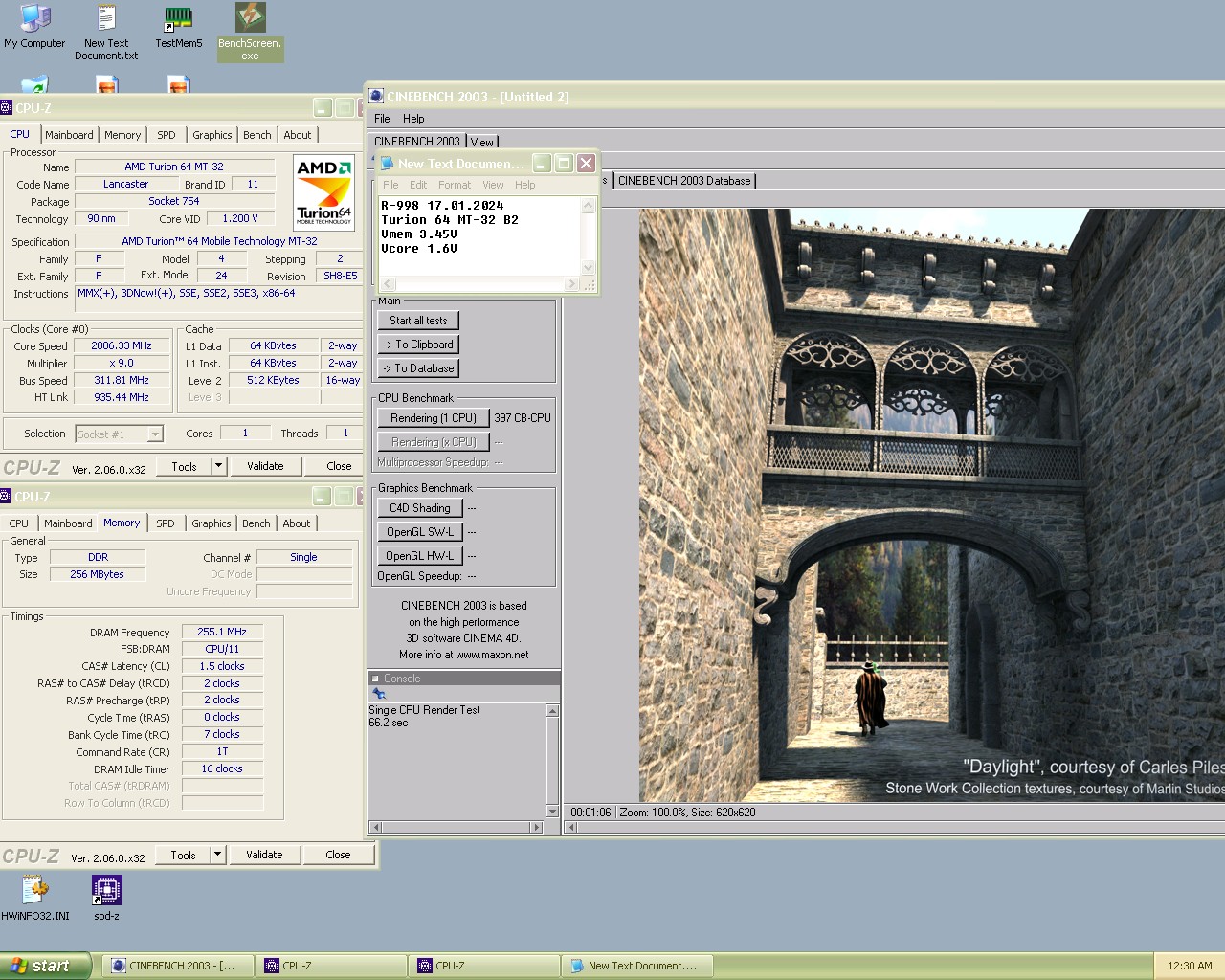1225x980 pixels.
Task: Click CAS# Latency value 1.5 clocks
Action: [x=222, y=666]
